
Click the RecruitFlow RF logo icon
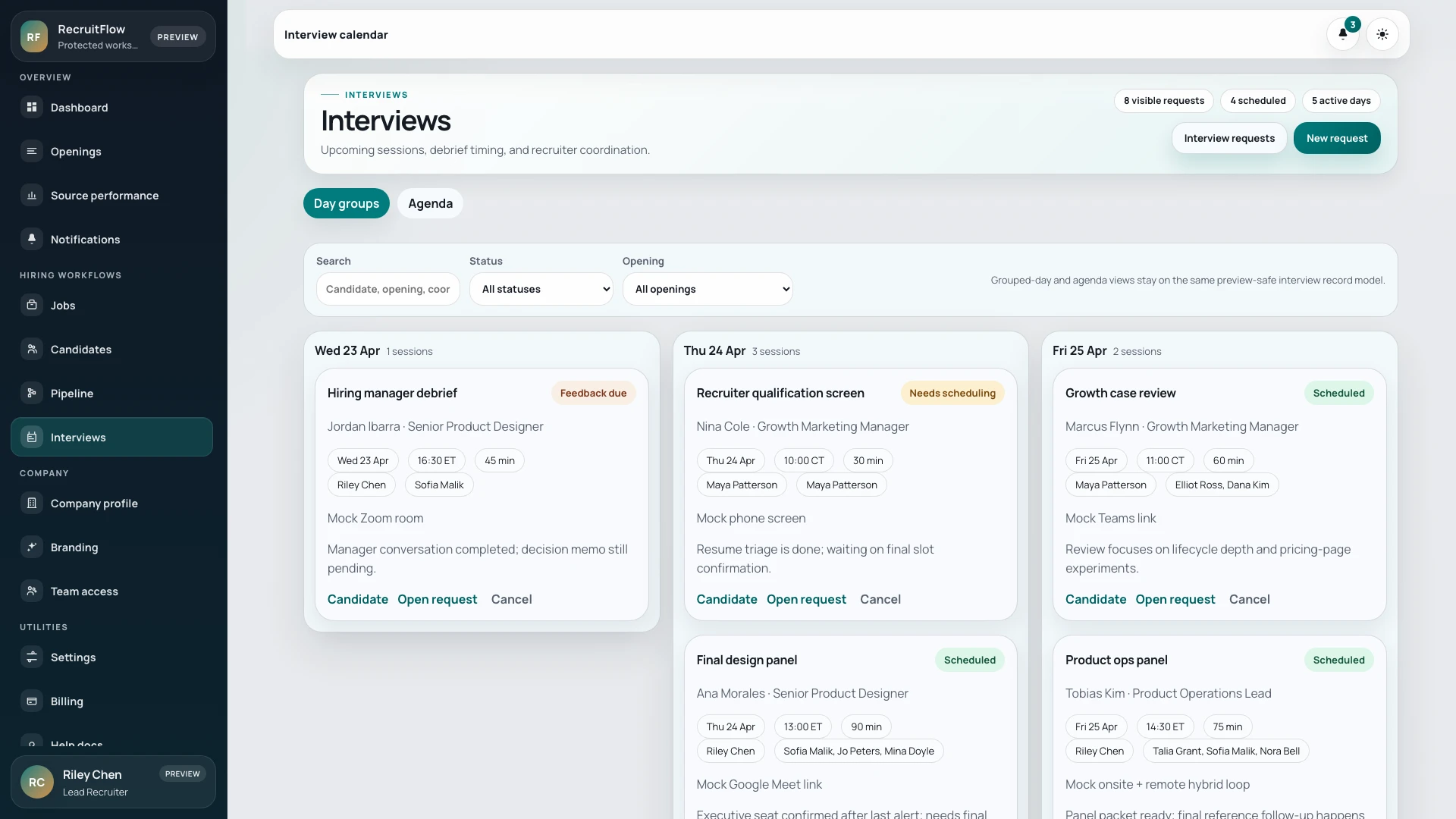point(34,36)
